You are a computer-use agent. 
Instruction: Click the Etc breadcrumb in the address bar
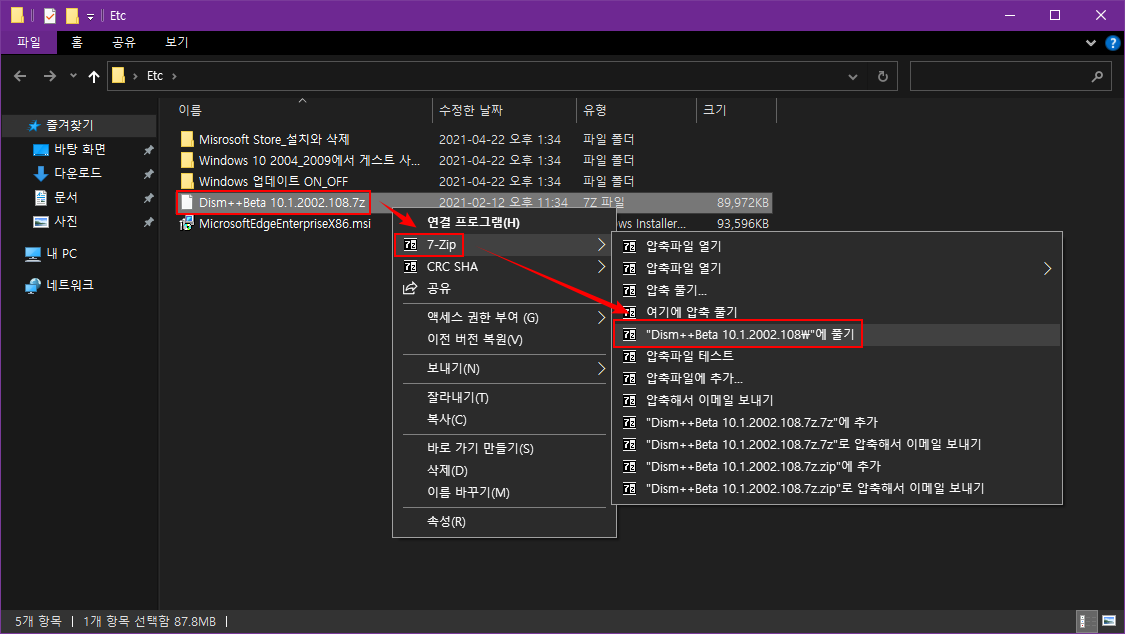155,76
